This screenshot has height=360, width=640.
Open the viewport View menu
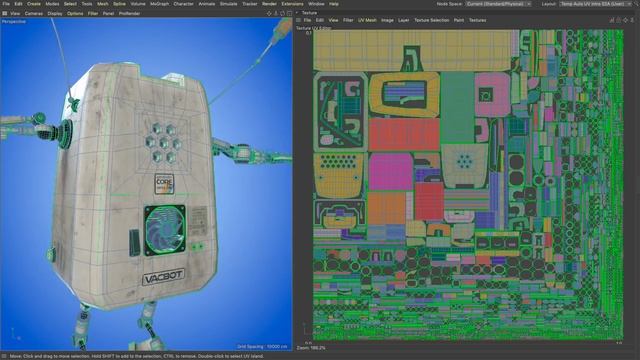(x=15, y=13)
